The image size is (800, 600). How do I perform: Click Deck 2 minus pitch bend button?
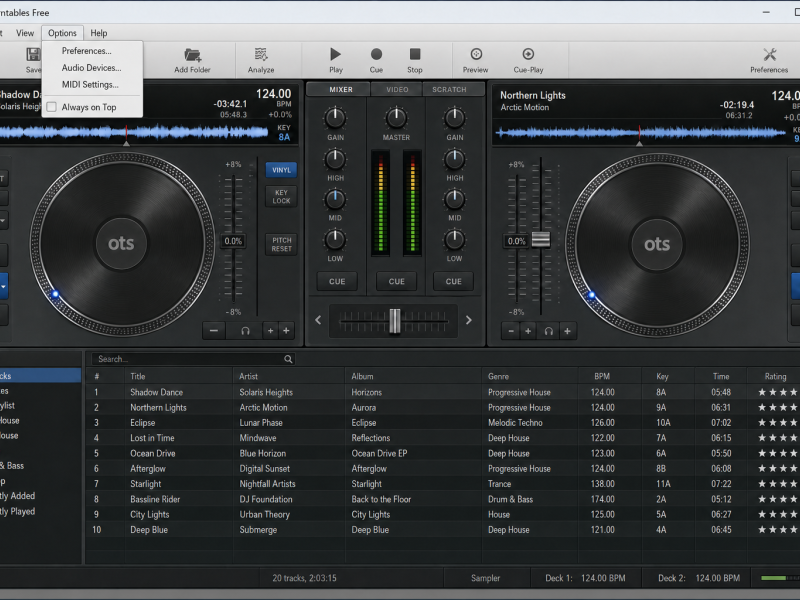coord(511,331)
